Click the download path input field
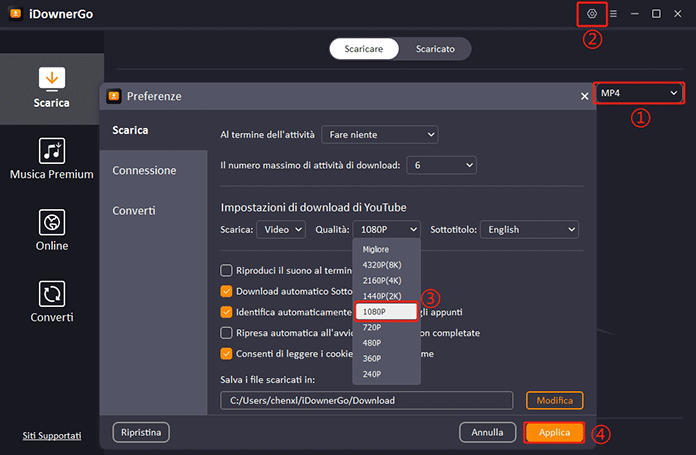Image resolution: width=696 pixels, height=455 pixels. pos(367,400)
